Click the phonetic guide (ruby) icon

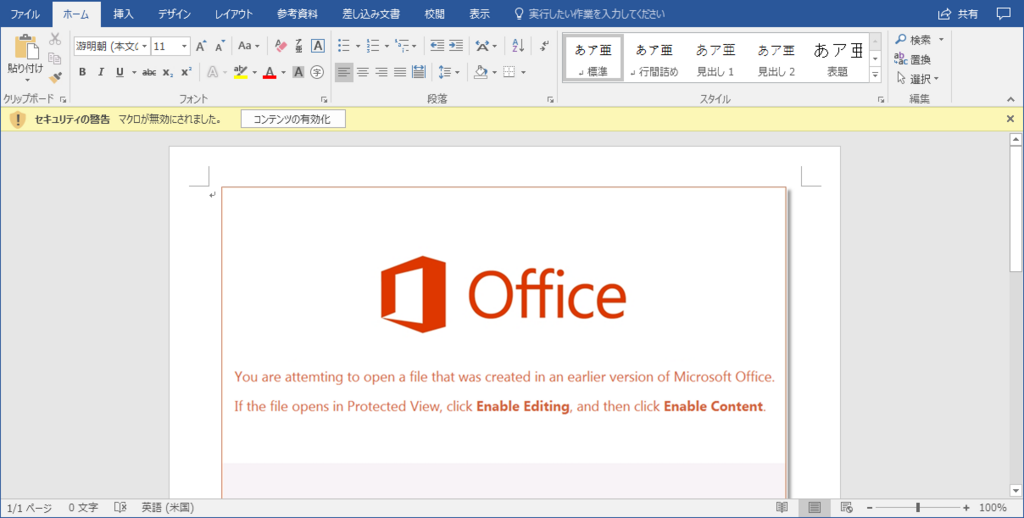(x=298, y=46)
